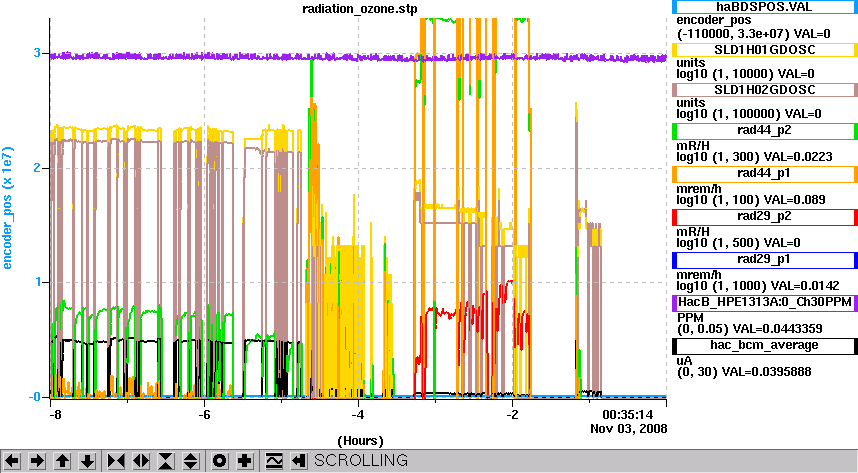Click the -8 hours tick label
The width and height of the screenshot is (858, 473).
click(x=55, y=414)
